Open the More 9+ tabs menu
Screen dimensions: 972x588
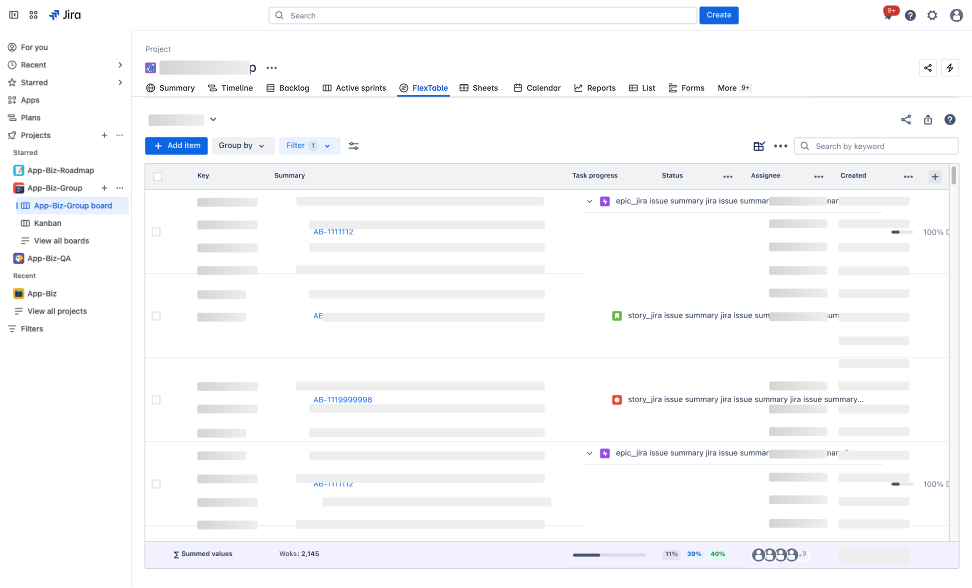pos(734,88)
